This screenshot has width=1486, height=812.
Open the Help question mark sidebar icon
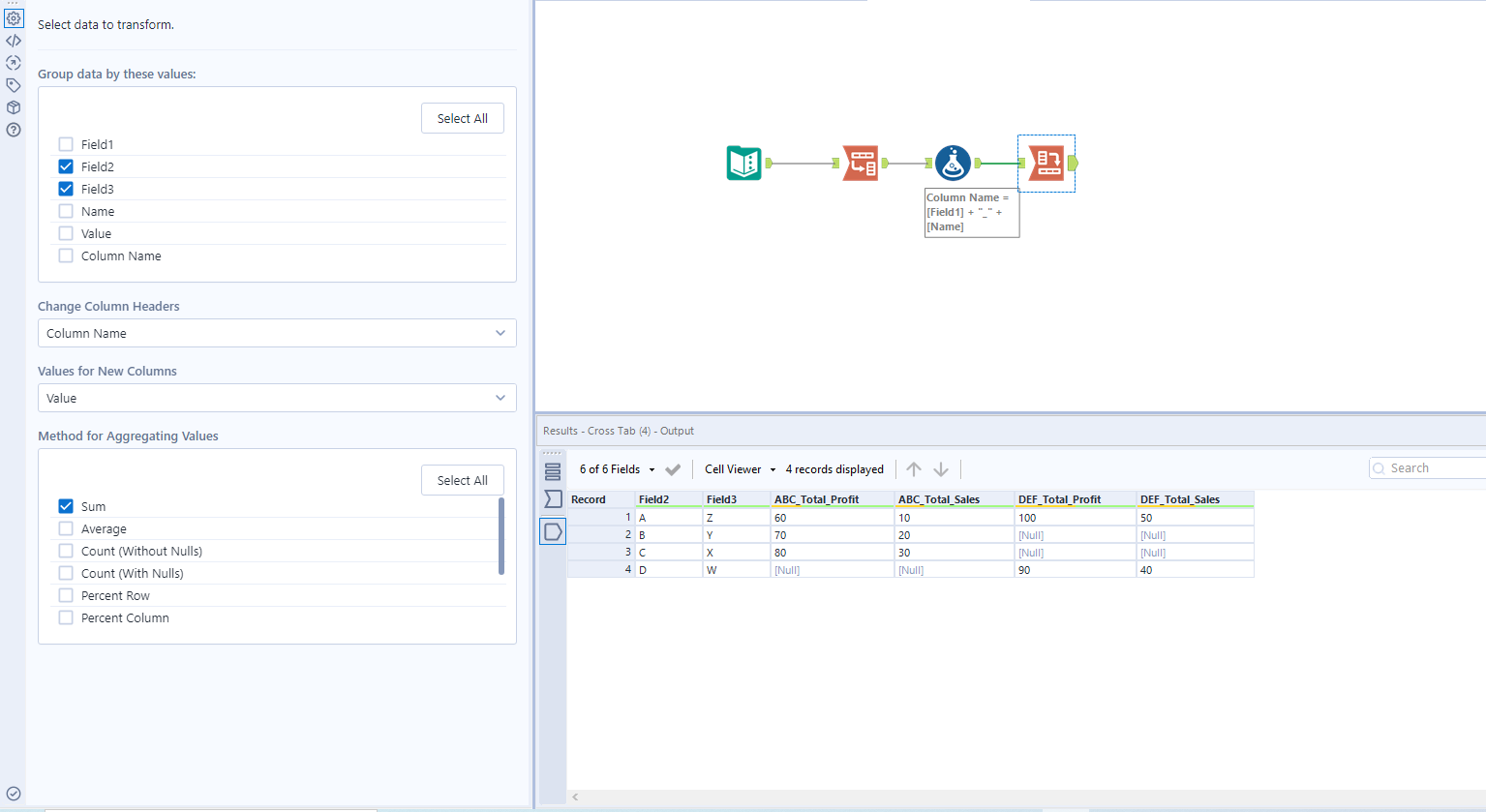(13, 129)
